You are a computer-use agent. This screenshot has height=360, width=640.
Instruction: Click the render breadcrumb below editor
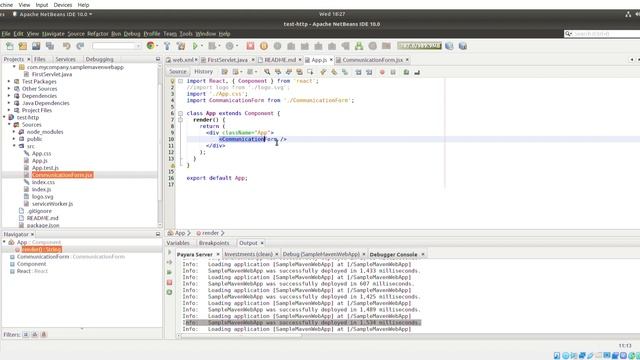point(211,233)
